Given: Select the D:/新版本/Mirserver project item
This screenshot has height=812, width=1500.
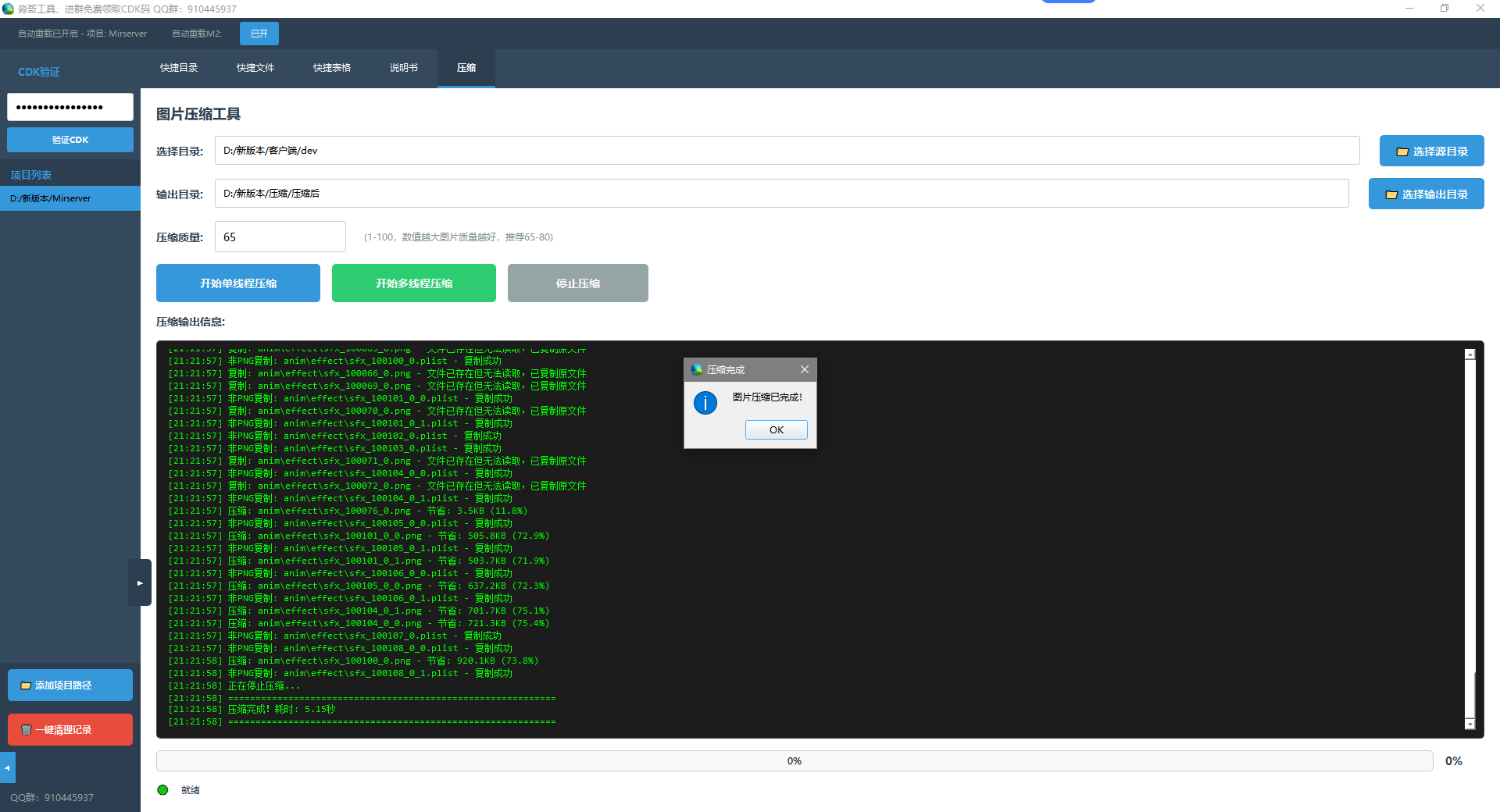Looking at the screenshot, I should tap(70, 198).
